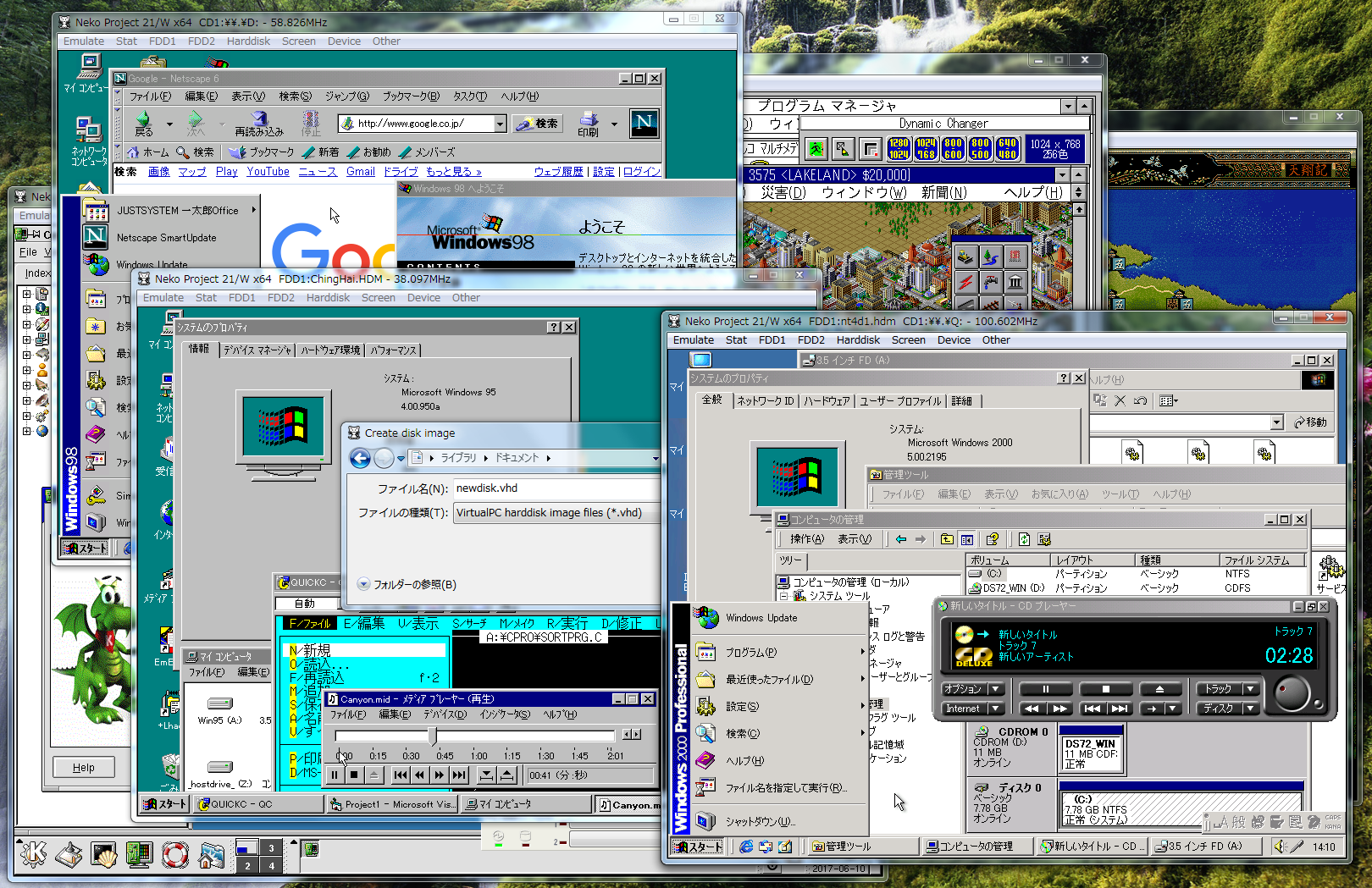Toggle pause in the CD Player
The width and height of the screenshot is (1372, 888).
coord(1045,689)
